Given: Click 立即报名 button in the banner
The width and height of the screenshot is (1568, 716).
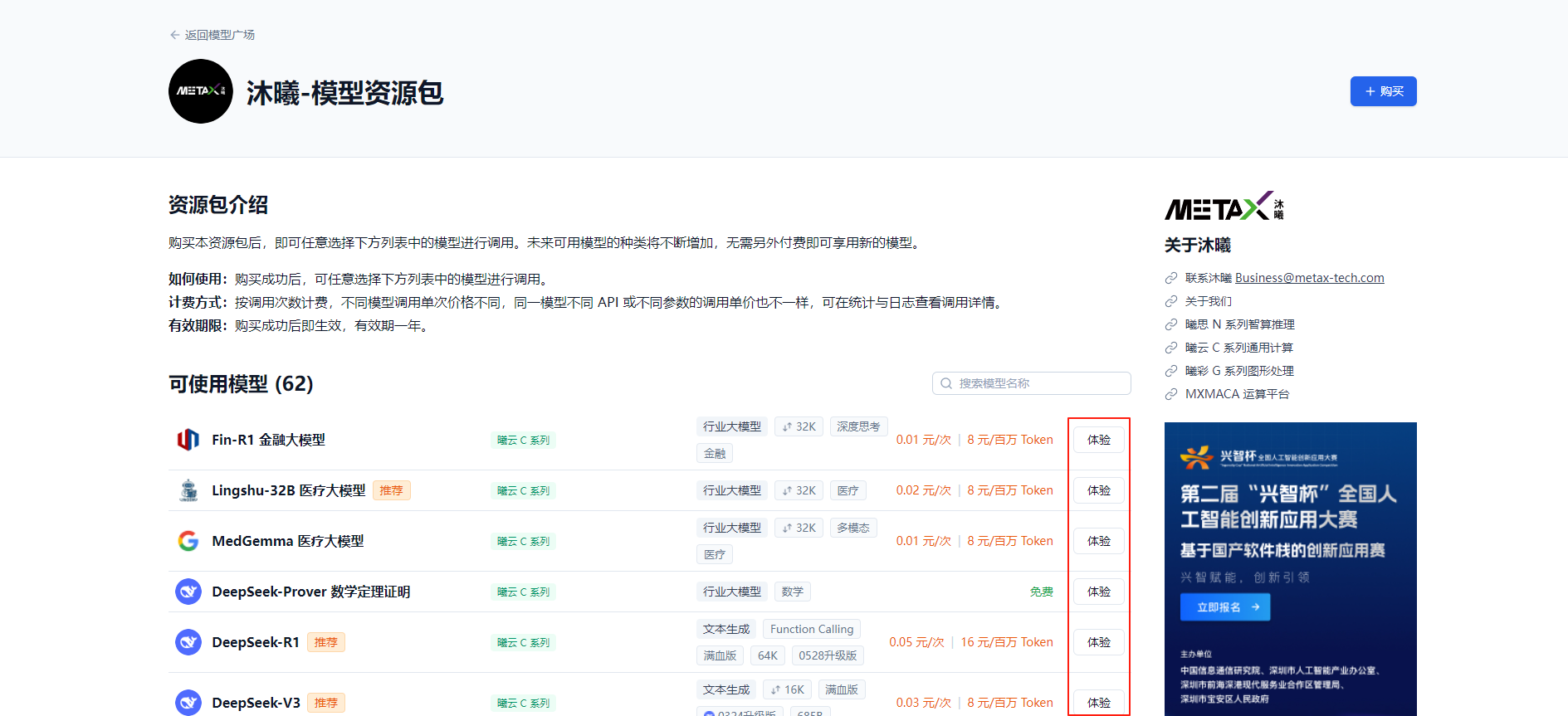Looking at the screenshot, I should click(1225, 607).
